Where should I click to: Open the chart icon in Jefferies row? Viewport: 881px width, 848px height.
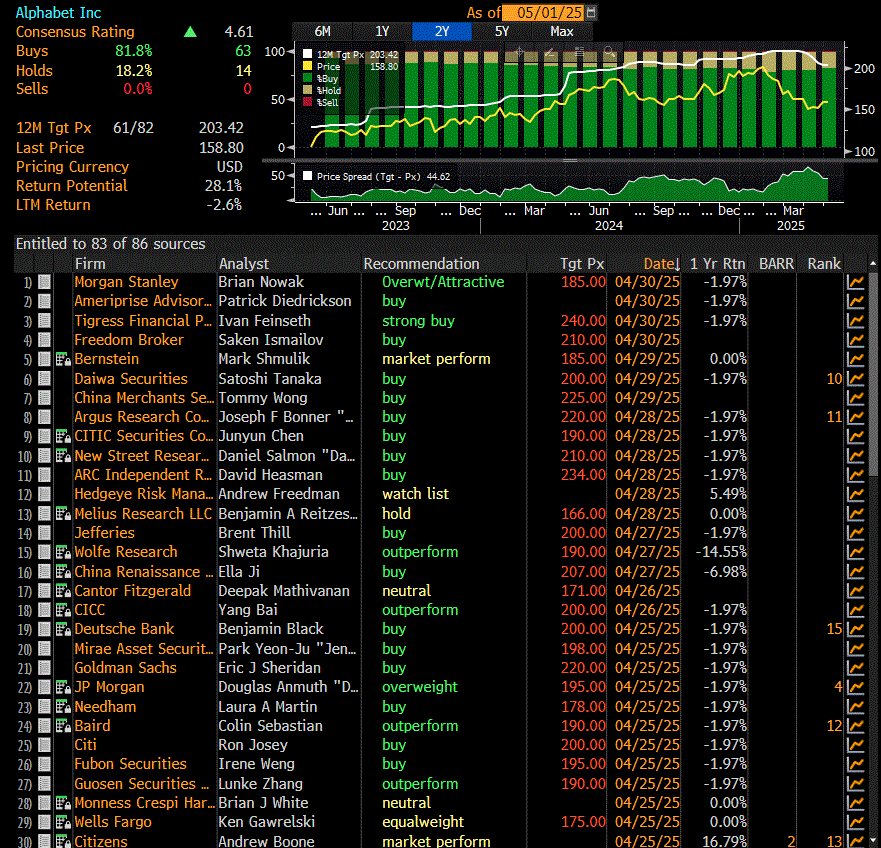click(x=856, y=533)
